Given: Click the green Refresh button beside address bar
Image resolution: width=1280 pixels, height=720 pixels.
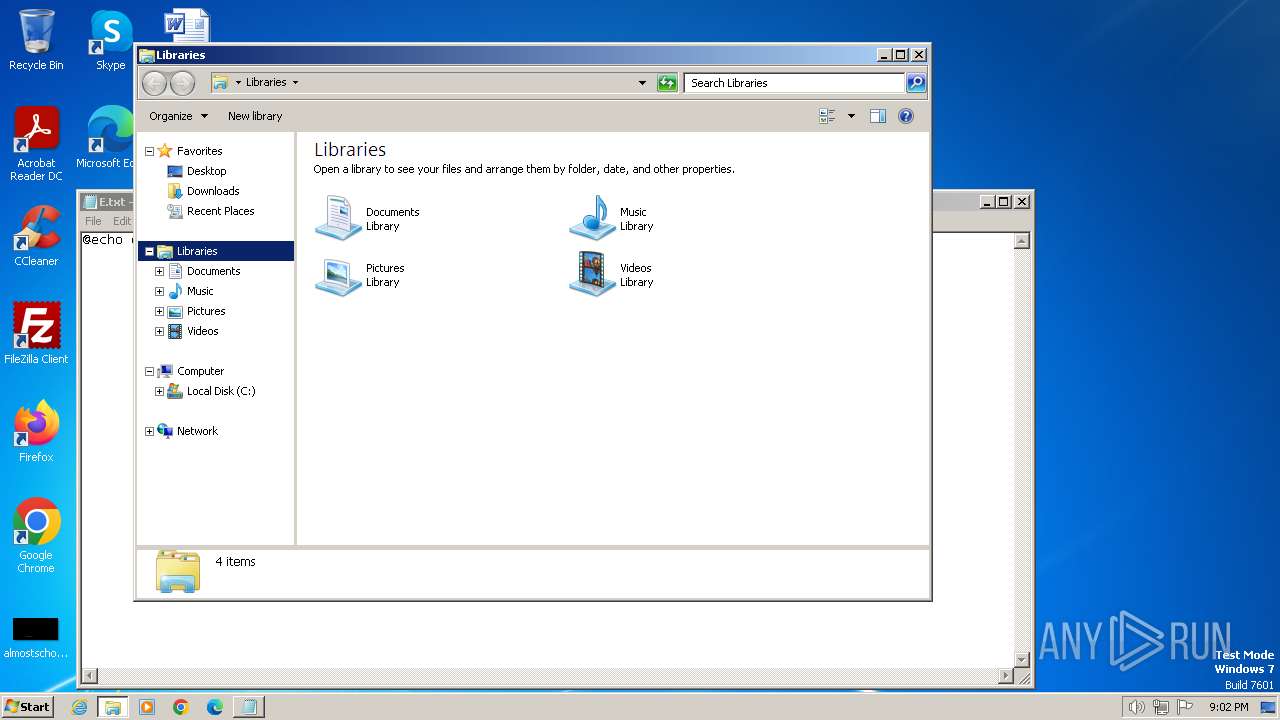Looking at the screenshot, I should tap(667, 83).
